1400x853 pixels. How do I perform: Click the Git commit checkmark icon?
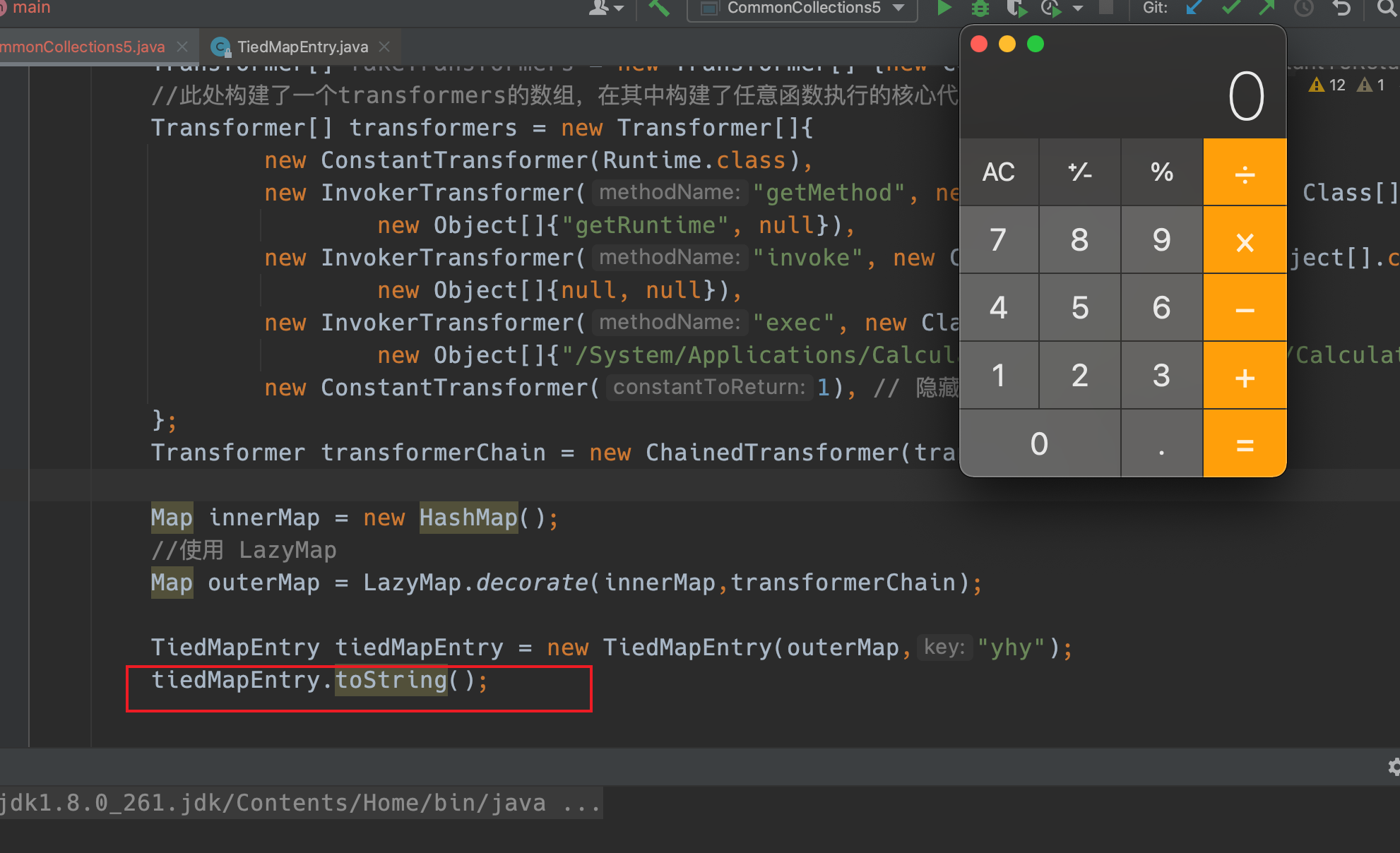point(1231,8)
